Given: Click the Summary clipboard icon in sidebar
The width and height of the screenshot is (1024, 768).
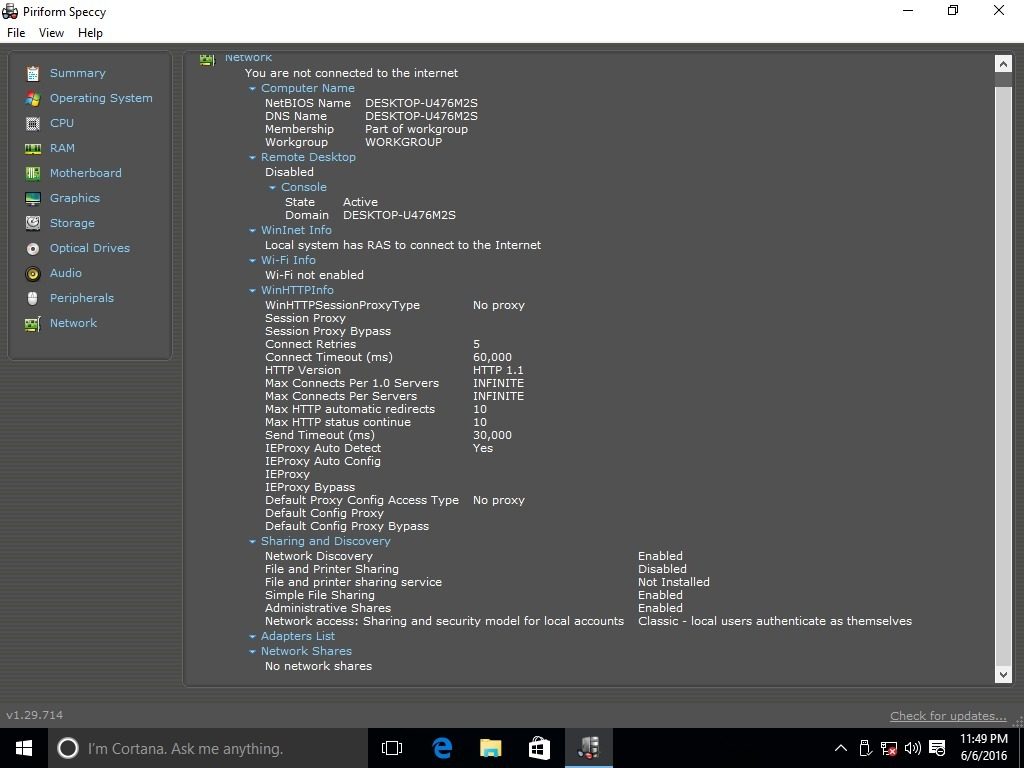Looking at the screenshot, I should pos(33,73).
